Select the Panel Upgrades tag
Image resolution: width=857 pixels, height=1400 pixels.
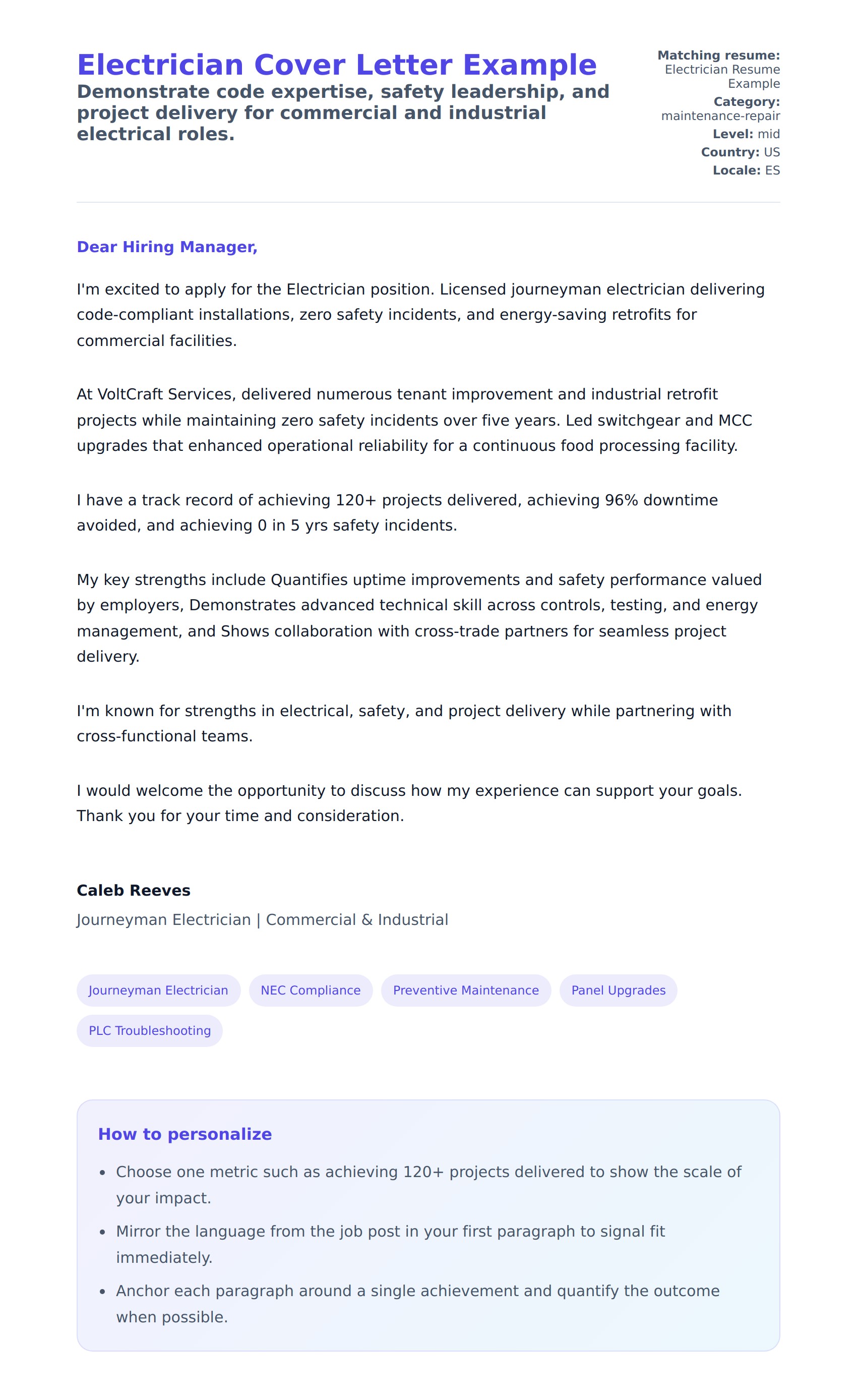point(618,990)
